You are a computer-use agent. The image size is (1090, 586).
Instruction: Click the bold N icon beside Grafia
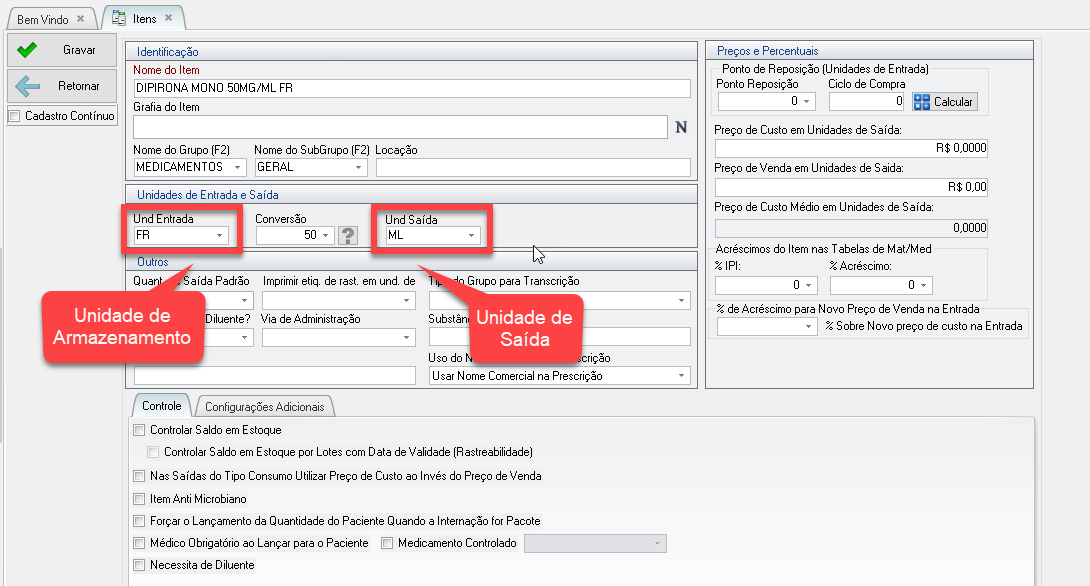coord(681,127)
